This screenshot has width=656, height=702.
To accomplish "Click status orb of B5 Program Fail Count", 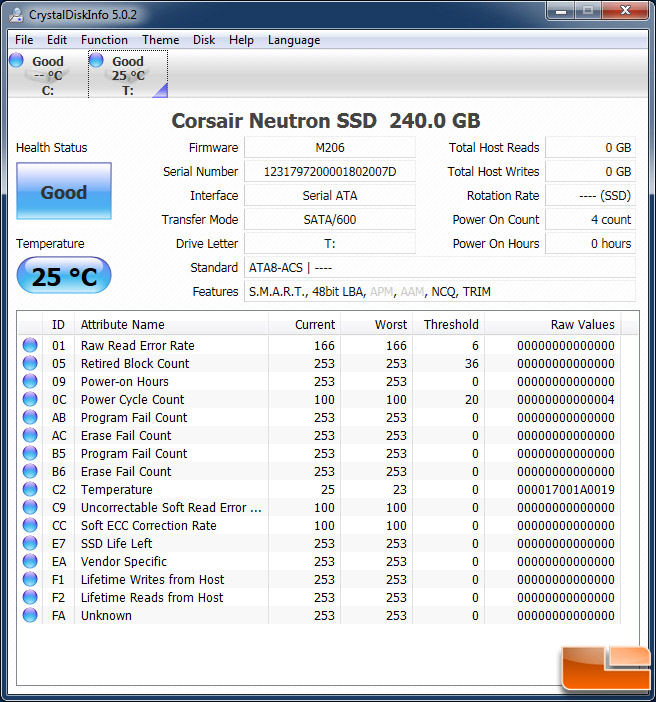I will tap(30, 453).
